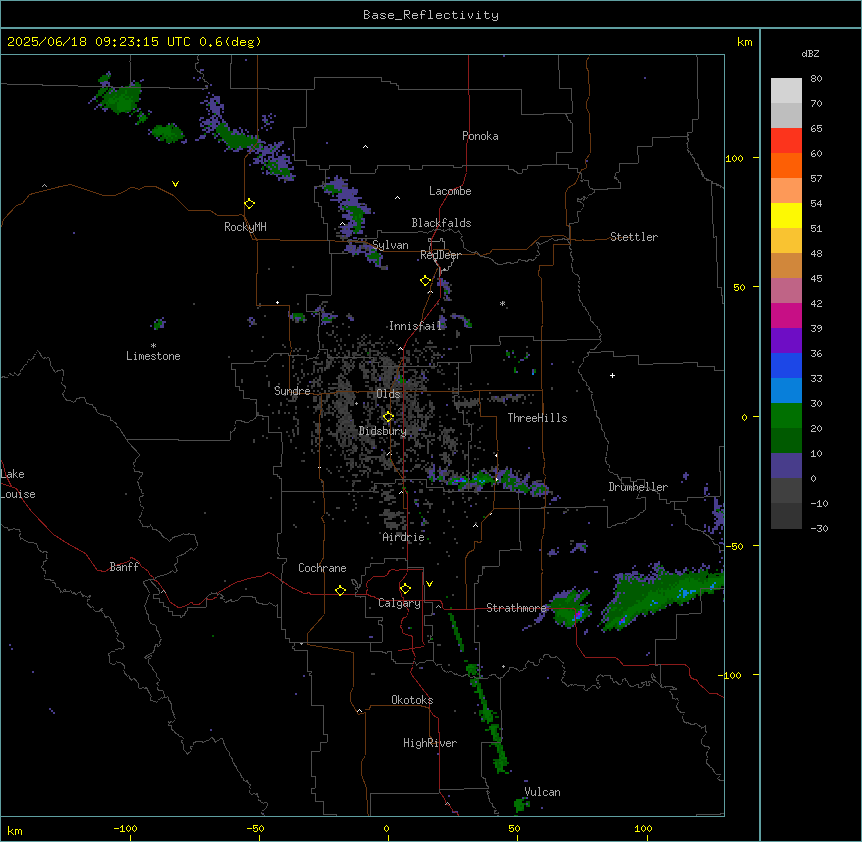Click the green echo cell beside Vulcan
862x842 pixels.
pyautogui.click(x=521, y=805)
